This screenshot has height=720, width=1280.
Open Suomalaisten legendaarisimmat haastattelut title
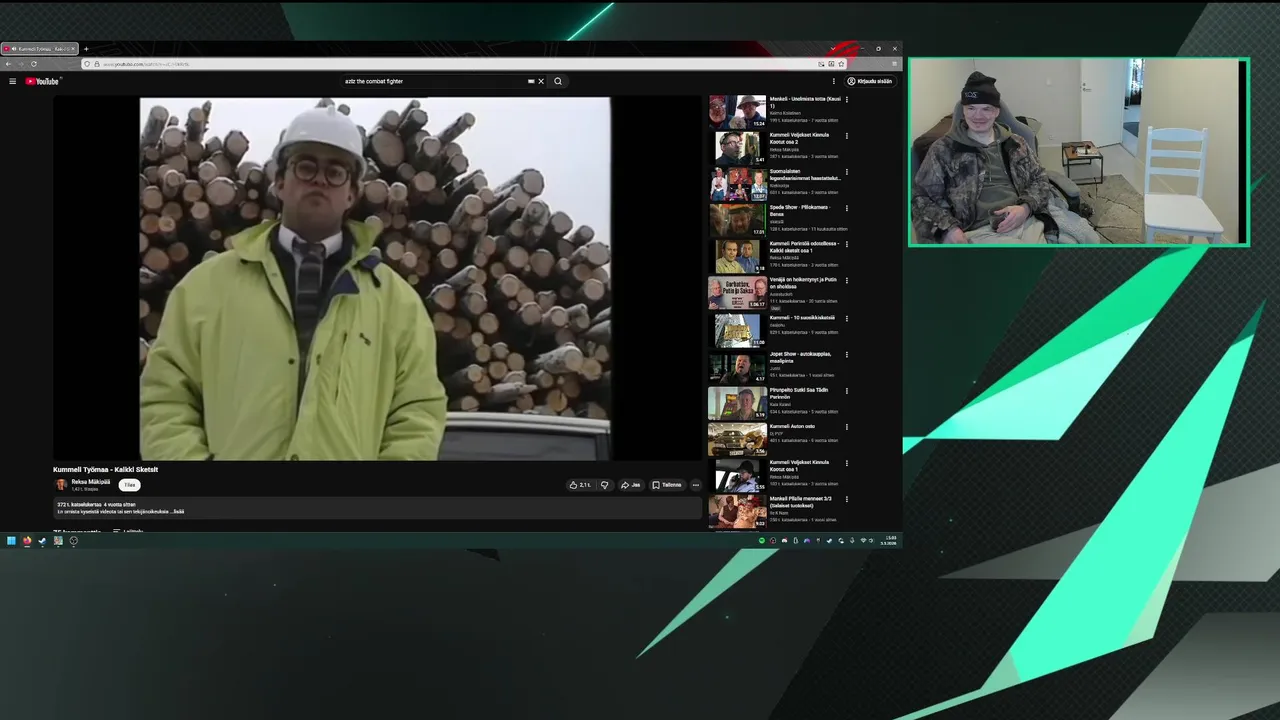[x=805, y=174]
